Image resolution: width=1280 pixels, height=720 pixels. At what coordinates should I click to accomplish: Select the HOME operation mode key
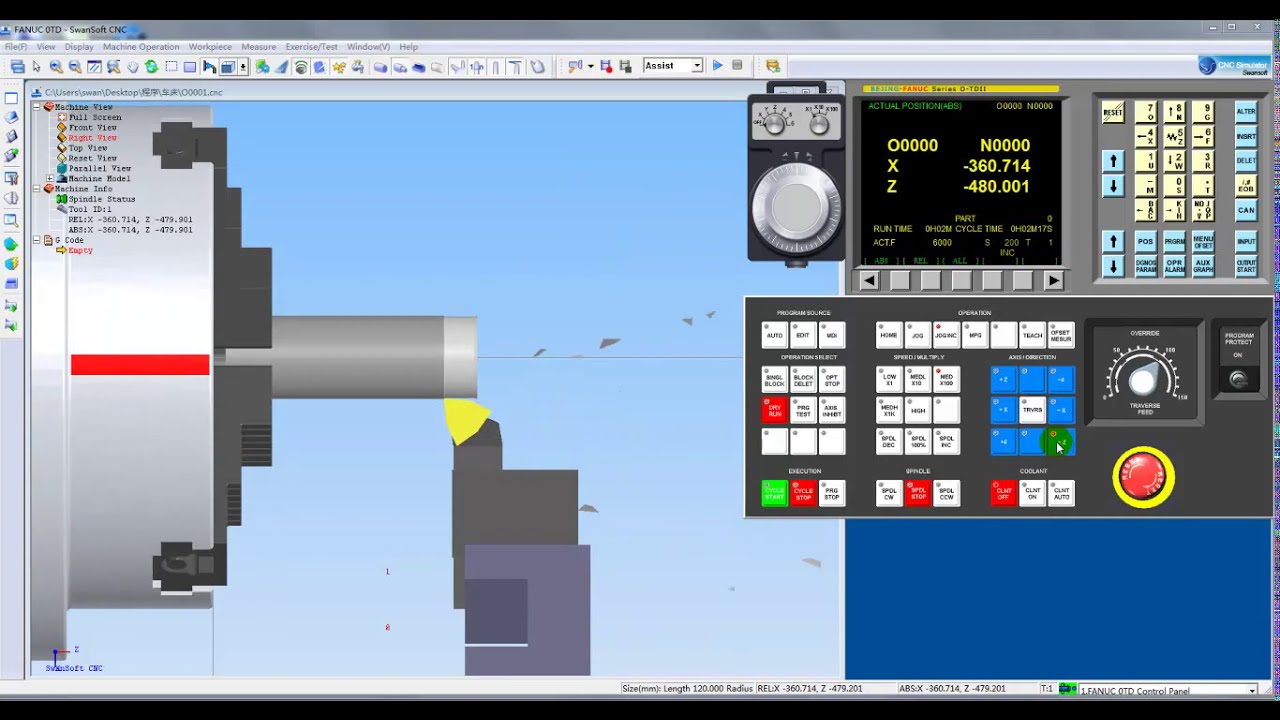pyautogui.click(x=888, y=335)
